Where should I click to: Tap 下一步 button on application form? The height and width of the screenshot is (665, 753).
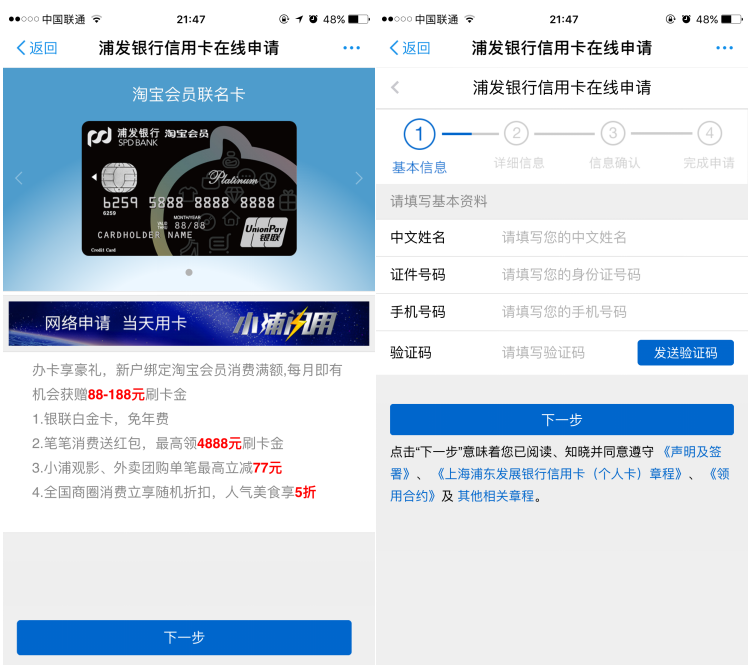pos(561,420)
